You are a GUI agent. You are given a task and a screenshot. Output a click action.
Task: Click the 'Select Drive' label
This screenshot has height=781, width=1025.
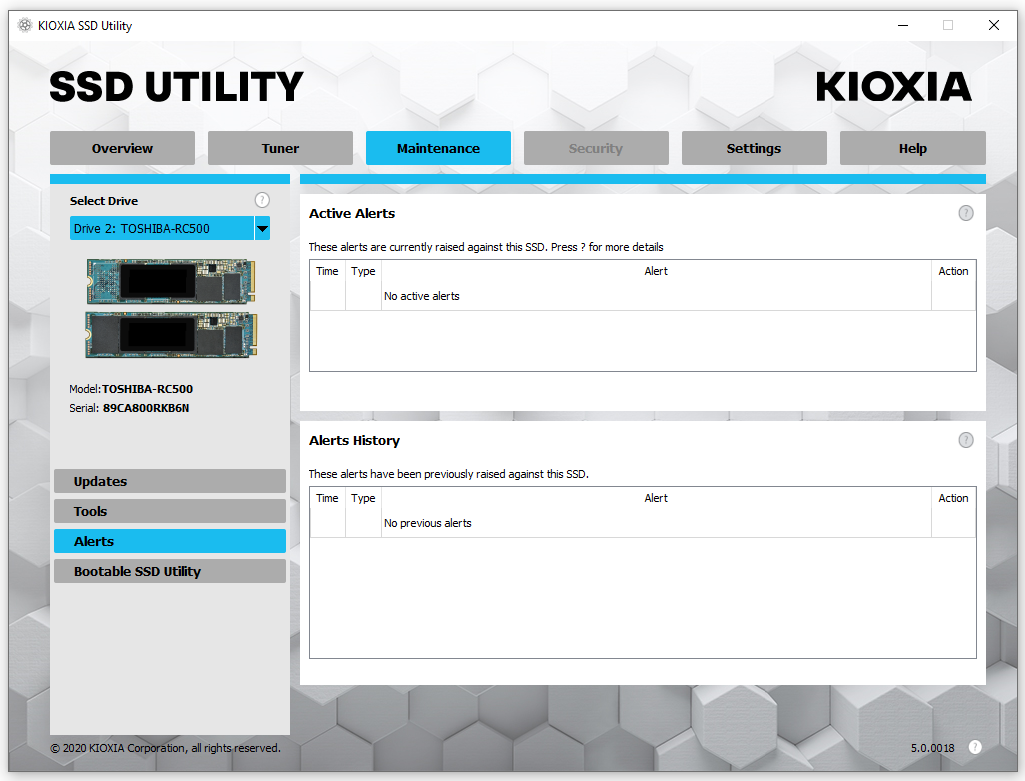coord(104,201)
